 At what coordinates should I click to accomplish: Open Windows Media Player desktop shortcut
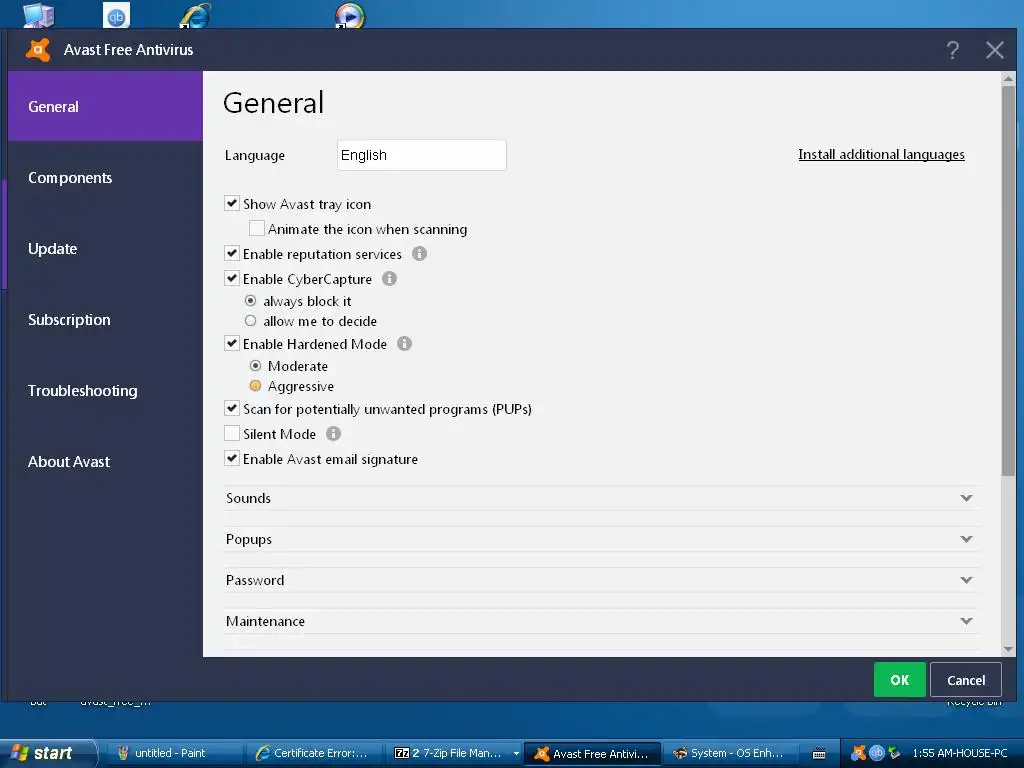pos(349,14)
